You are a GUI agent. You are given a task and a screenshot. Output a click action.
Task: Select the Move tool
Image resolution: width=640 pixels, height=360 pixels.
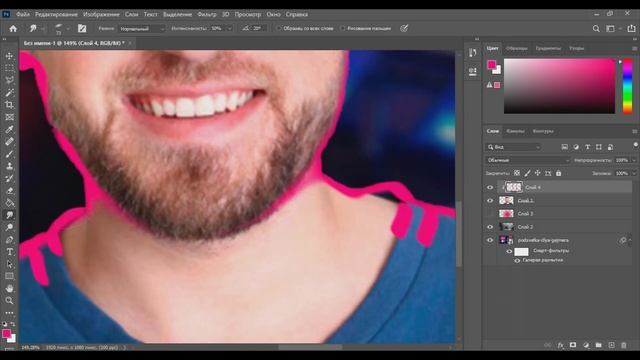pyautogui.click(x=9, y=56)
